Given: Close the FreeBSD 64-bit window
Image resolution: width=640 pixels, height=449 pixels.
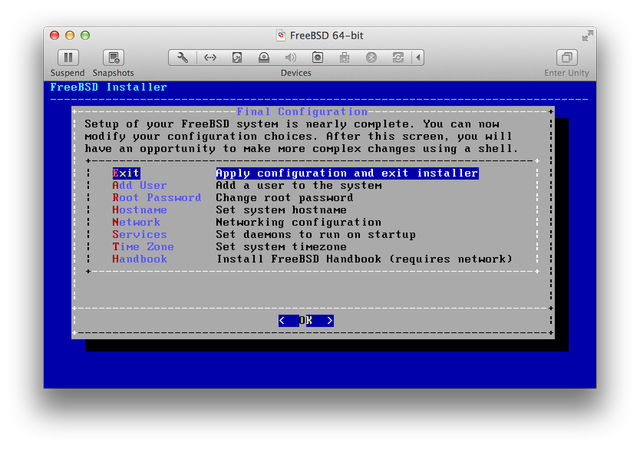Looking at the screenshot, I should [54, 36].
